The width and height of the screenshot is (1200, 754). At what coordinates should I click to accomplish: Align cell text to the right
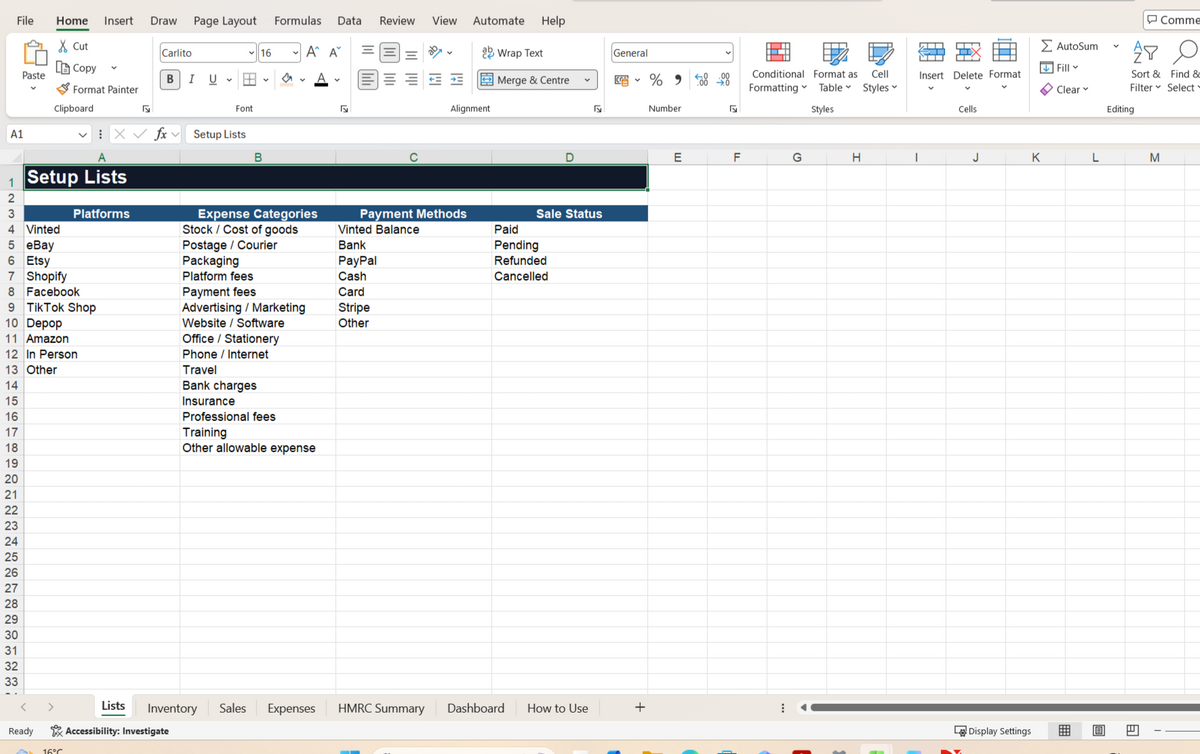click(412, 79)
